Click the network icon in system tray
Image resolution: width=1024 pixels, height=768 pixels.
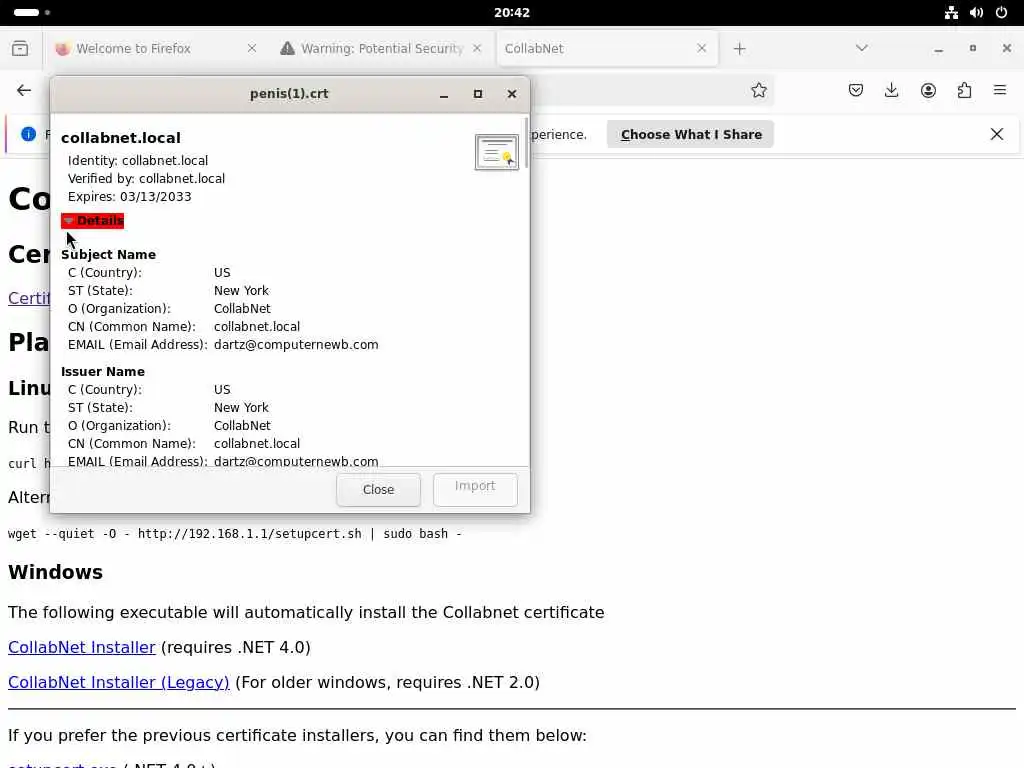pos(951,12)
